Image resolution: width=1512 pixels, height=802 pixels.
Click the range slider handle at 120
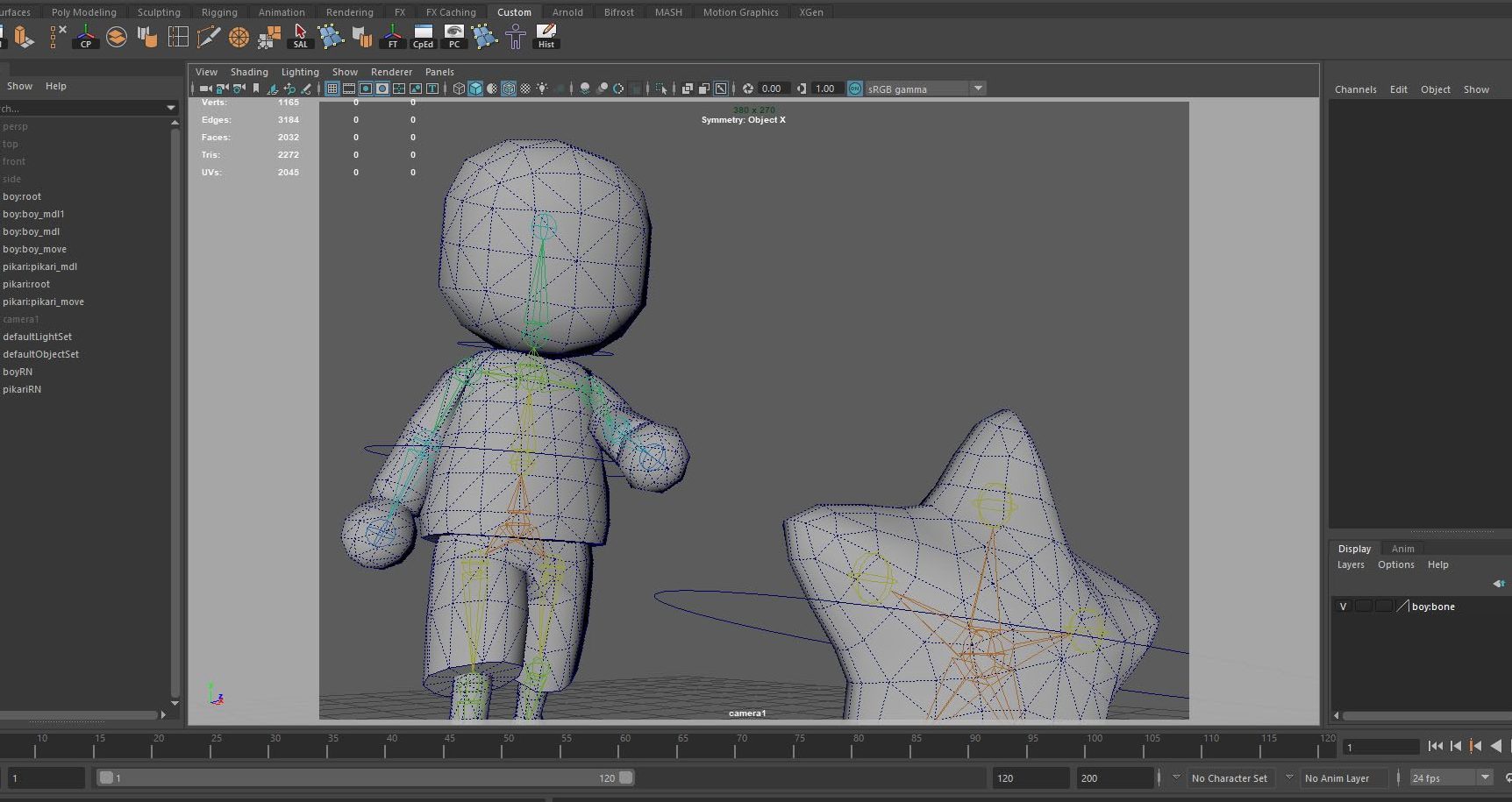pyautogui.click(x=625, y=777)
